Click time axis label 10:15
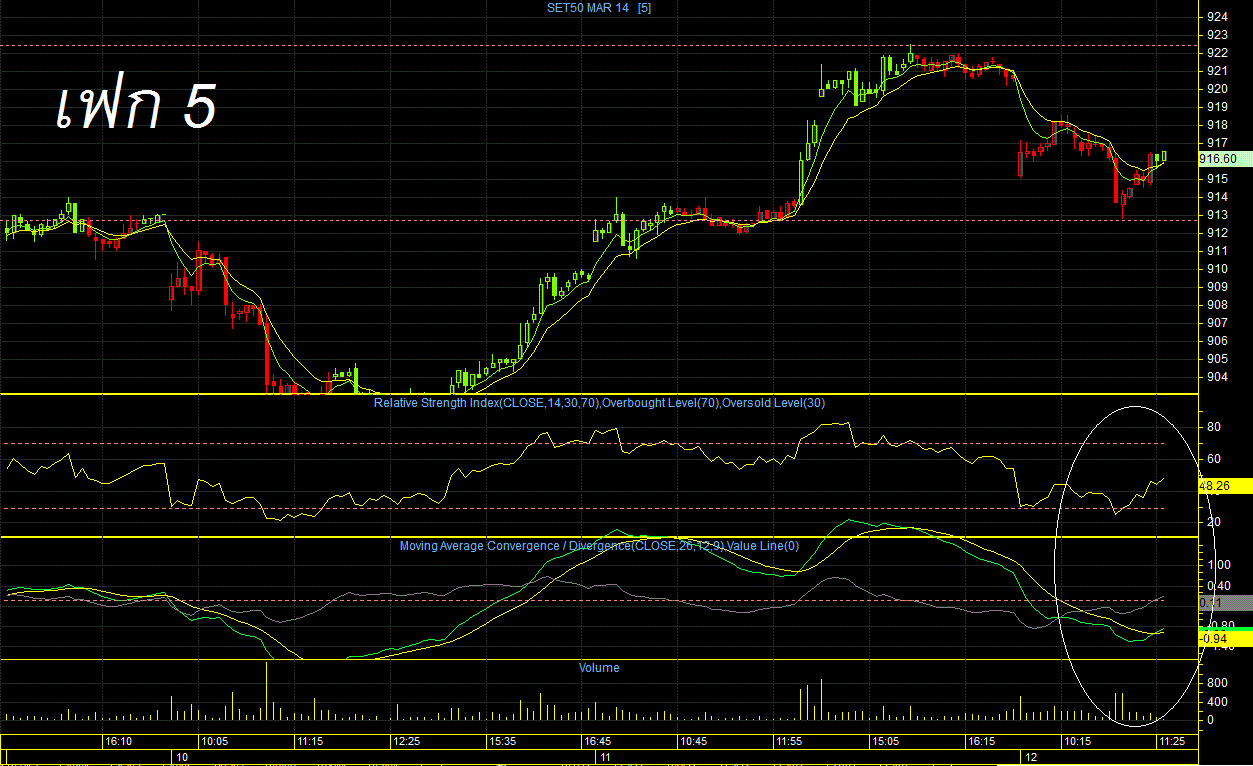The width and height of the screenshot is (1253, 766). (x=1077, y=742)
